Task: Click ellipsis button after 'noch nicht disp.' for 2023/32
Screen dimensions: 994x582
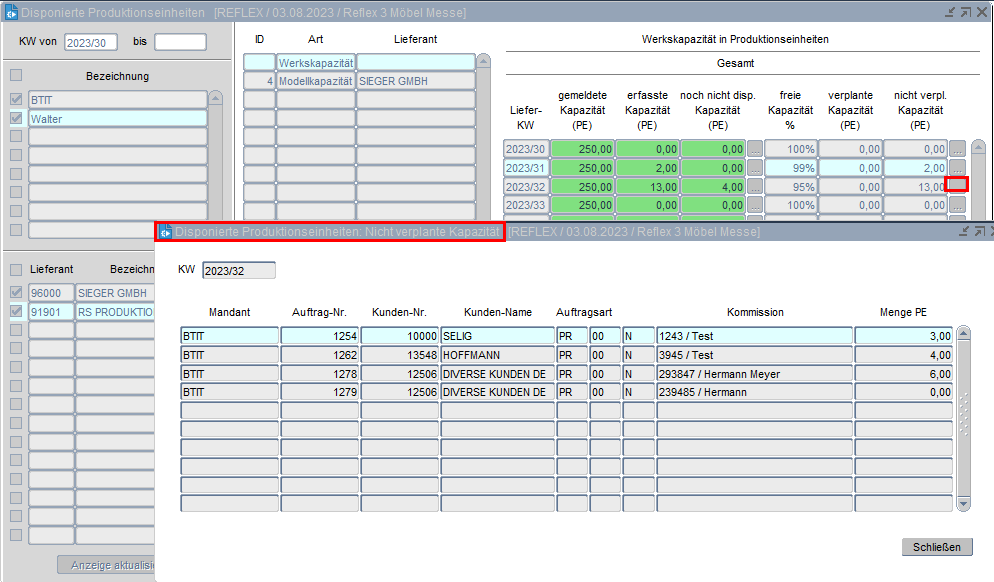Action: point(755,186)
